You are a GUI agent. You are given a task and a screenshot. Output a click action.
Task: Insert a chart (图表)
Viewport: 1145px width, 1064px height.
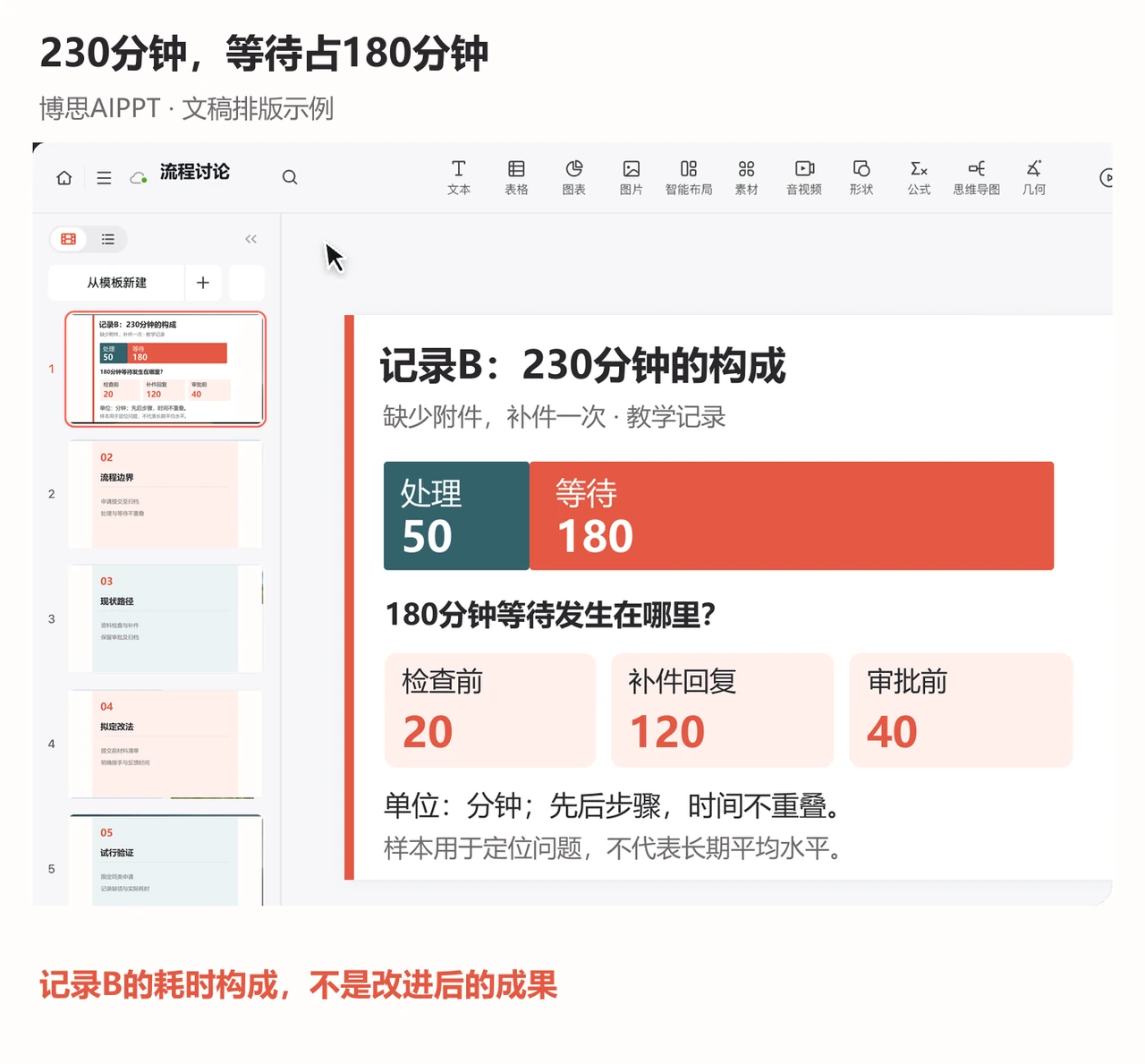[574, 177]
